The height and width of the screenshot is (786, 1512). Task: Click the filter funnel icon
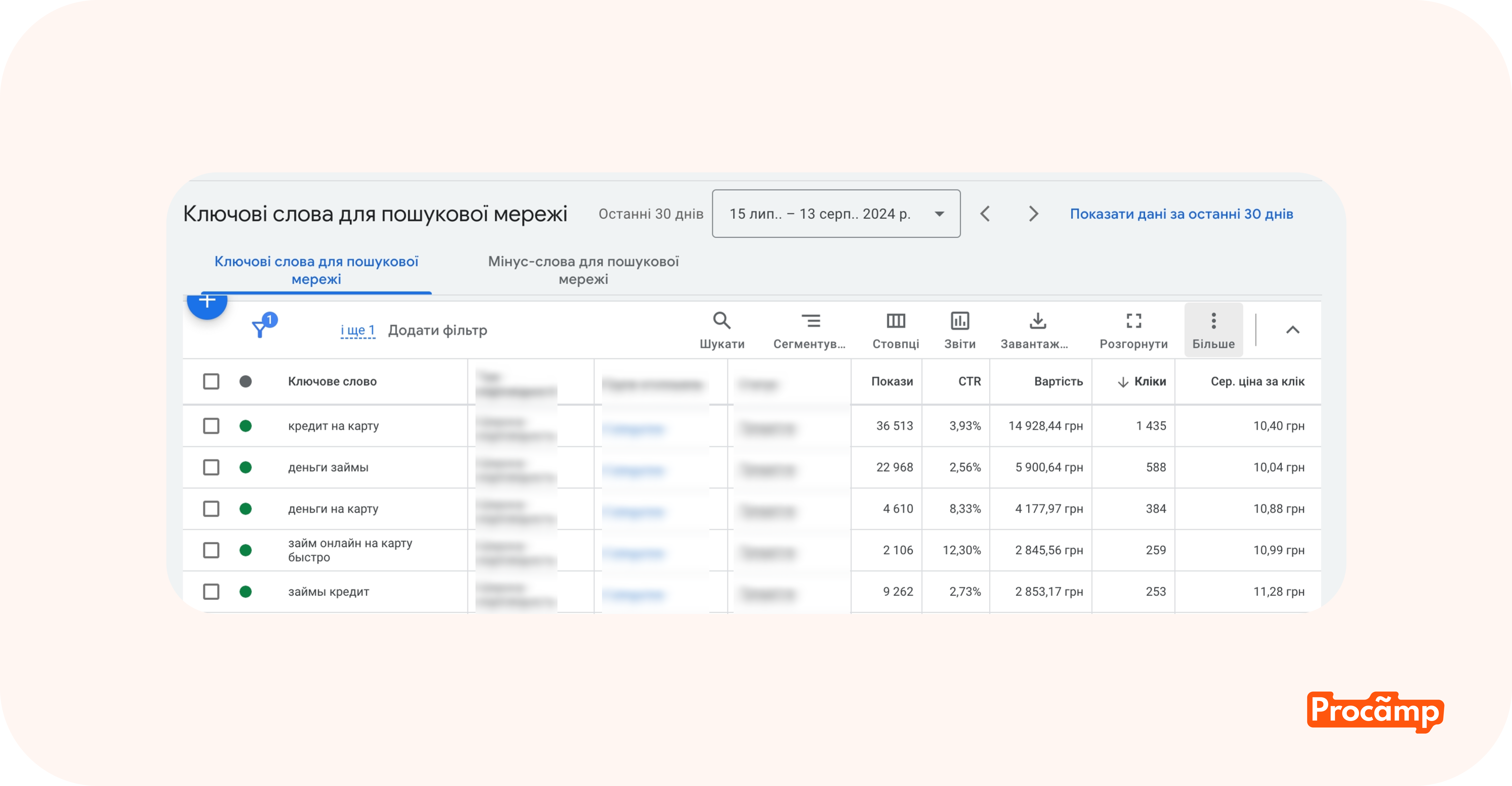click(260, 329)
